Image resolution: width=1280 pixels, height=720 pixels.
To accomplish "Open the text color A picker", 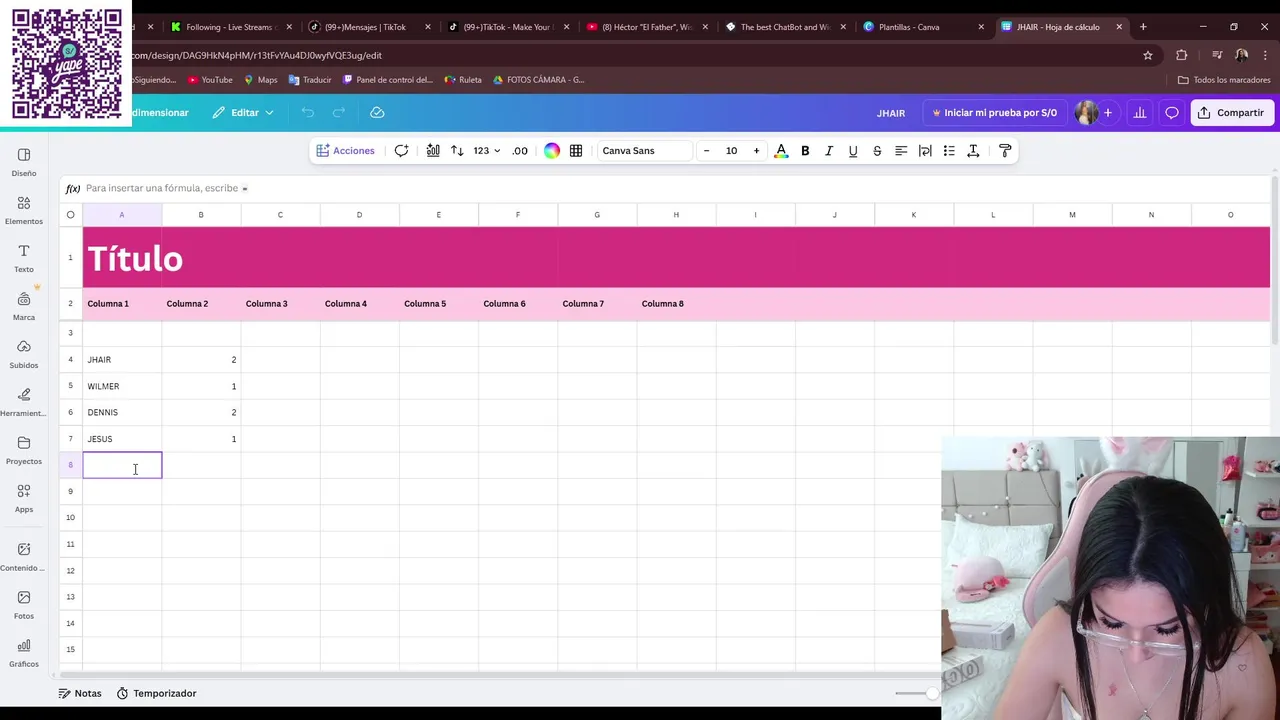I will coord(781,151).
